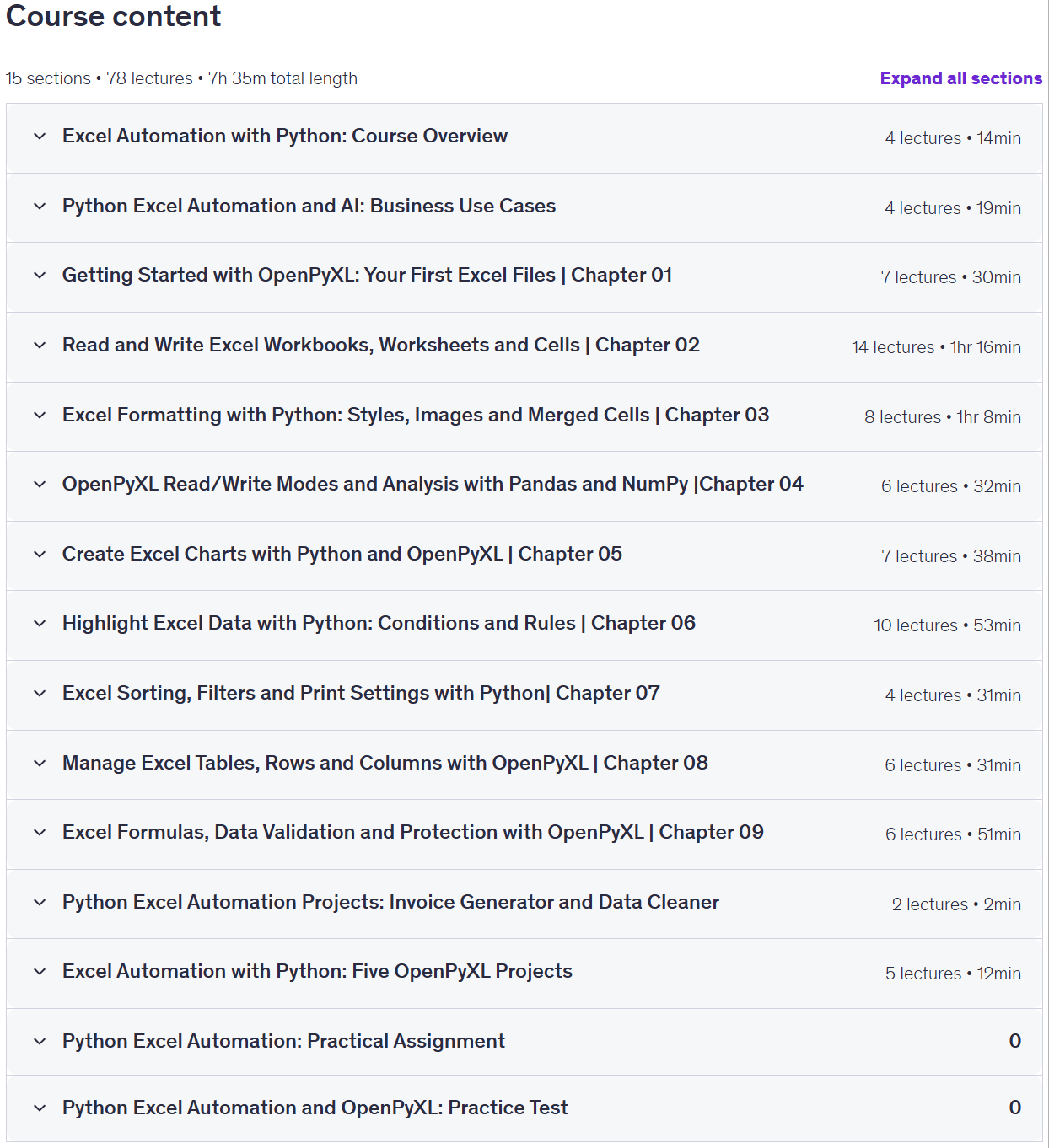The width and height of the screenshot is (1049, 1148).
Task: Select the "Five OpenPyXL Projects" section title
Action: [317, 972]
